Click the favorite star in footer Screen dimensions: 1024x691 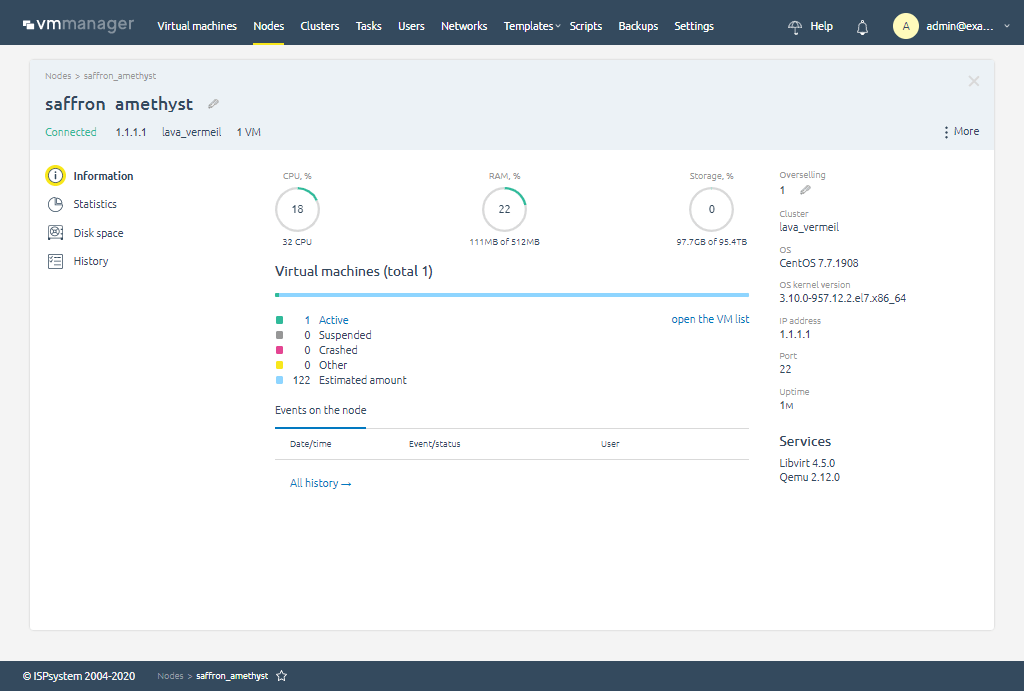coord(281,676)
